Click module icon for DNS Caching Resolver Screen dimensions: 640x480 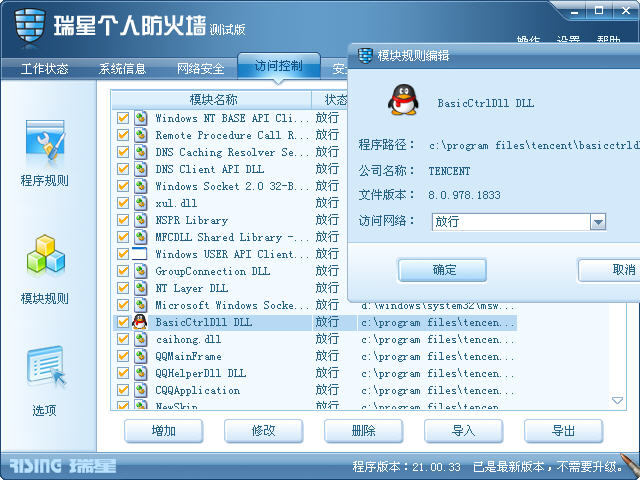[140, 152]
